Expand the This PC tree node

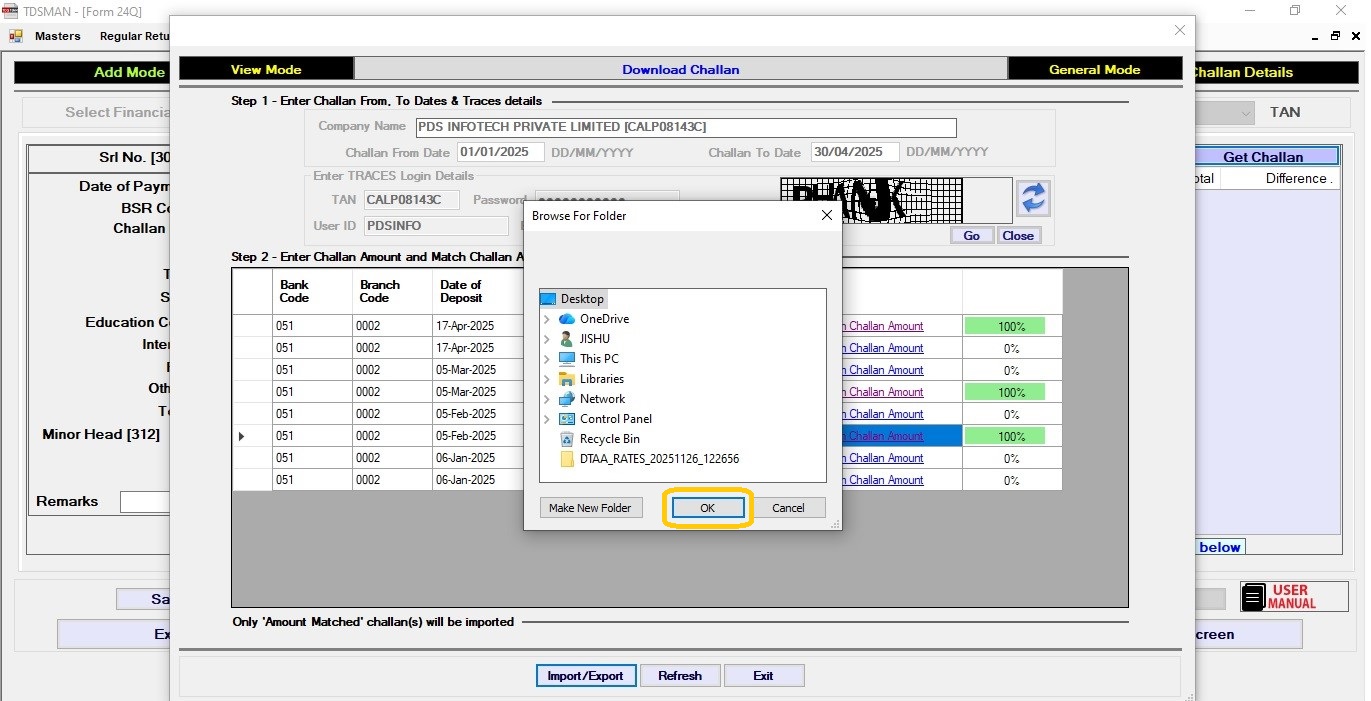[x=547, y=359]
